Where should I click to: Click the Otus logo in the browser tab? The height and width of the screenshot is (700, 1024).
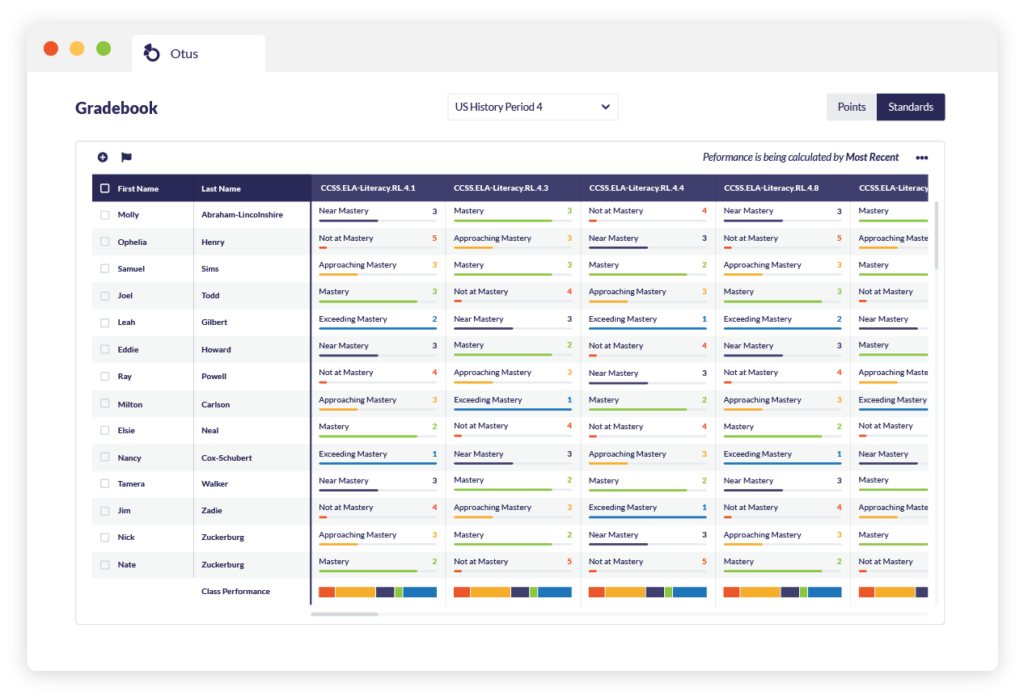(x=152, y=53)
